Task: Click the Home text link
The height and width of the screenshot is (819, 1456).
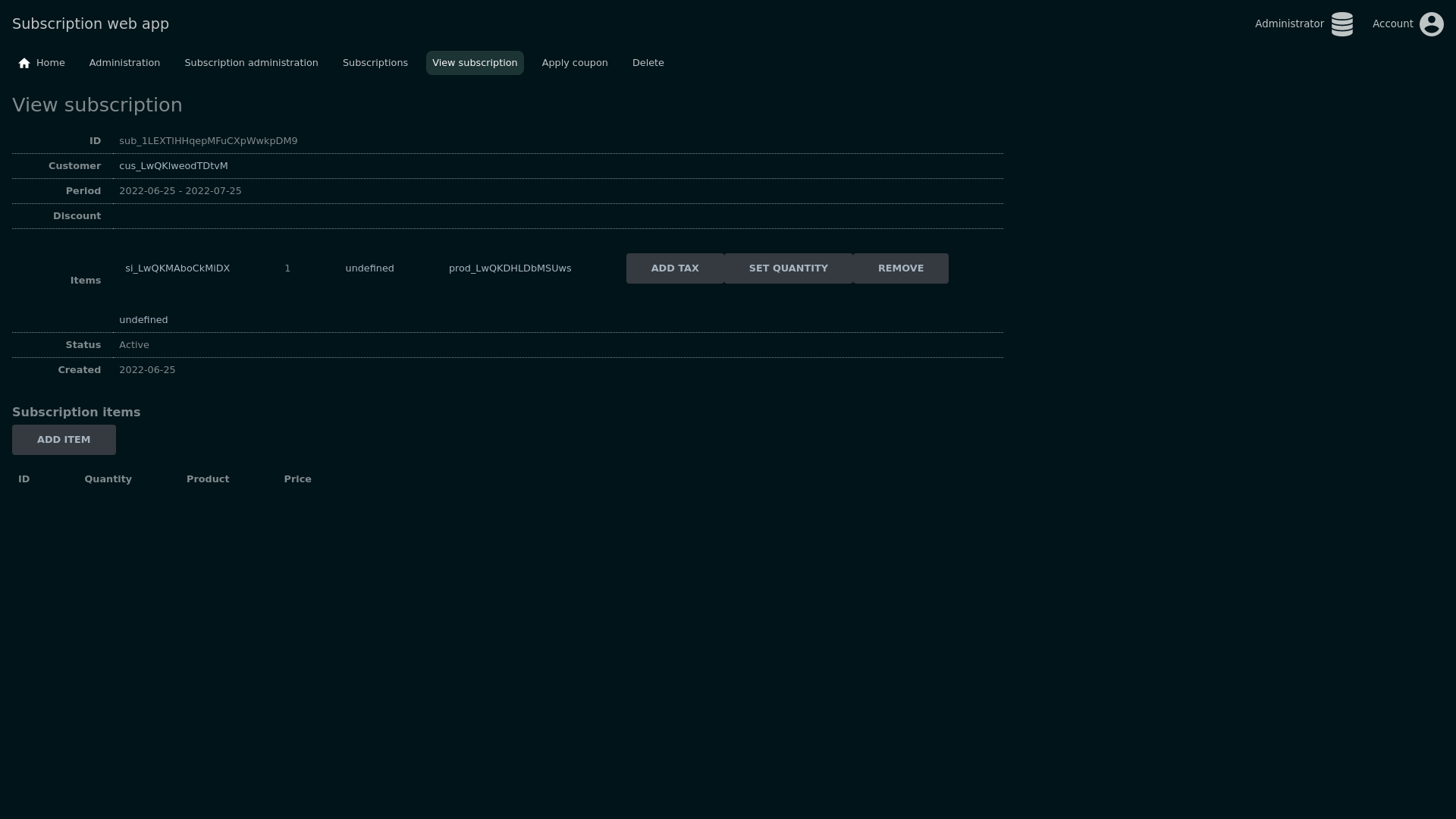Action: pyautogui.click(x=50, y=63)
